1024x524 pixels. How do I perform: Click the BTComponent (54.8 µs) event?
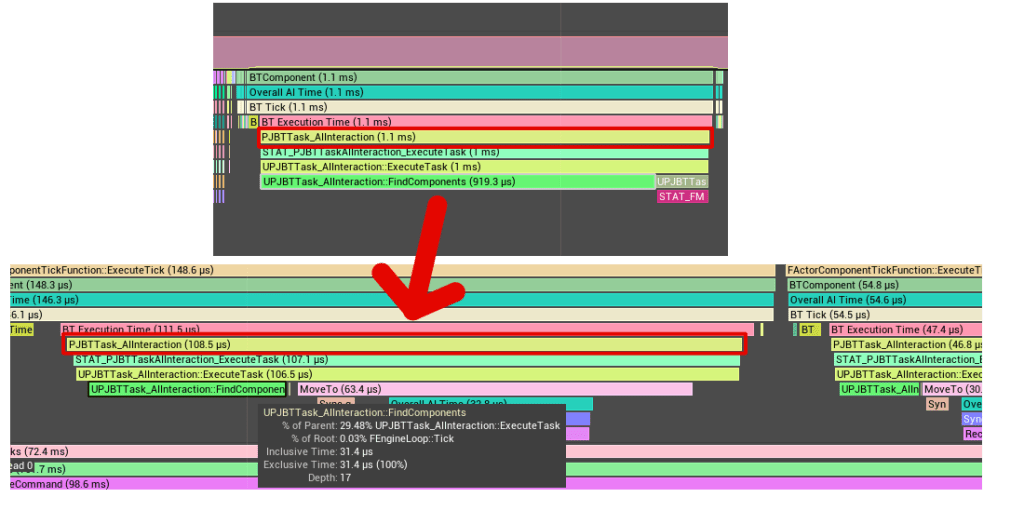click(884, 285)
